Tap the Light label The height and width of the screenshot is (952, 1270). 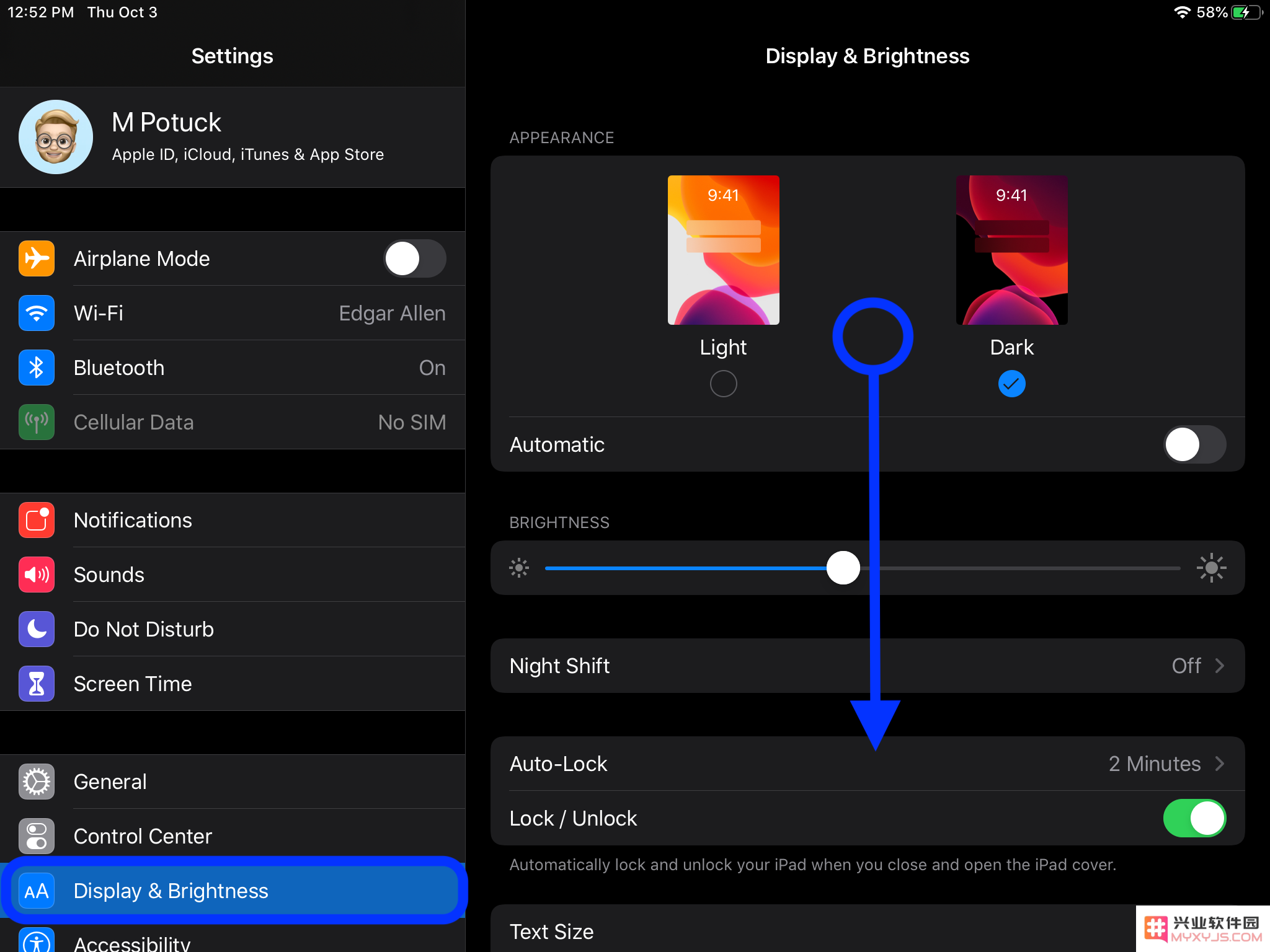click(723, 348)
